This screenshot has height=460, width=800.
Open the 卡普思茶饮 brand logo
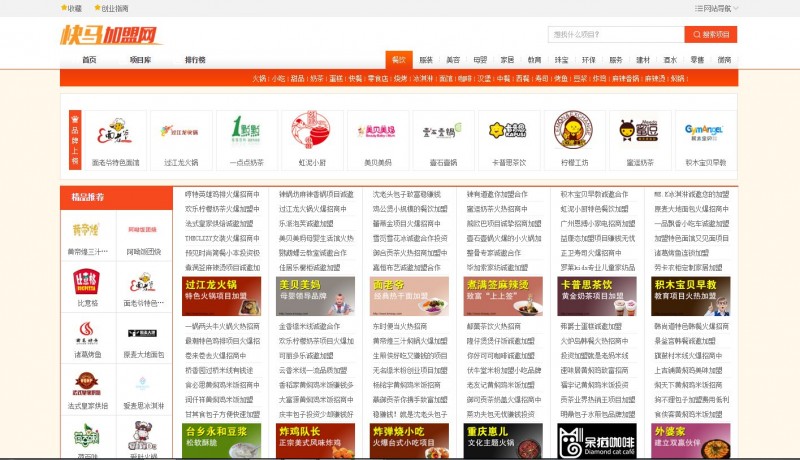[x=508, y=131]
